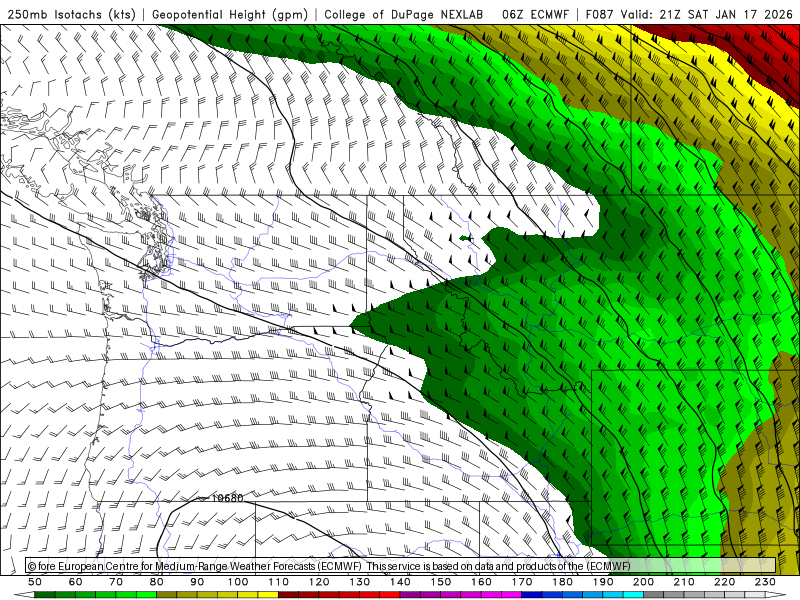
Task: Click the "College of DuPage NEXLAB" header text
Action: point(404,14)
